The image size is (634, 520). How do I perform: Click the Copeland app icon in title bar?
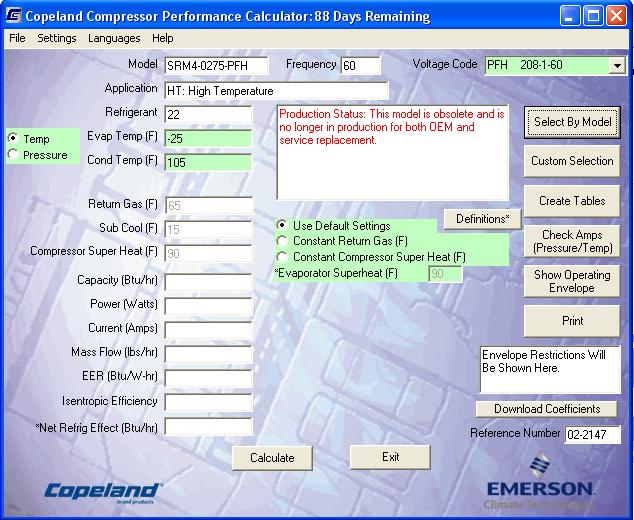click(13, 15)
